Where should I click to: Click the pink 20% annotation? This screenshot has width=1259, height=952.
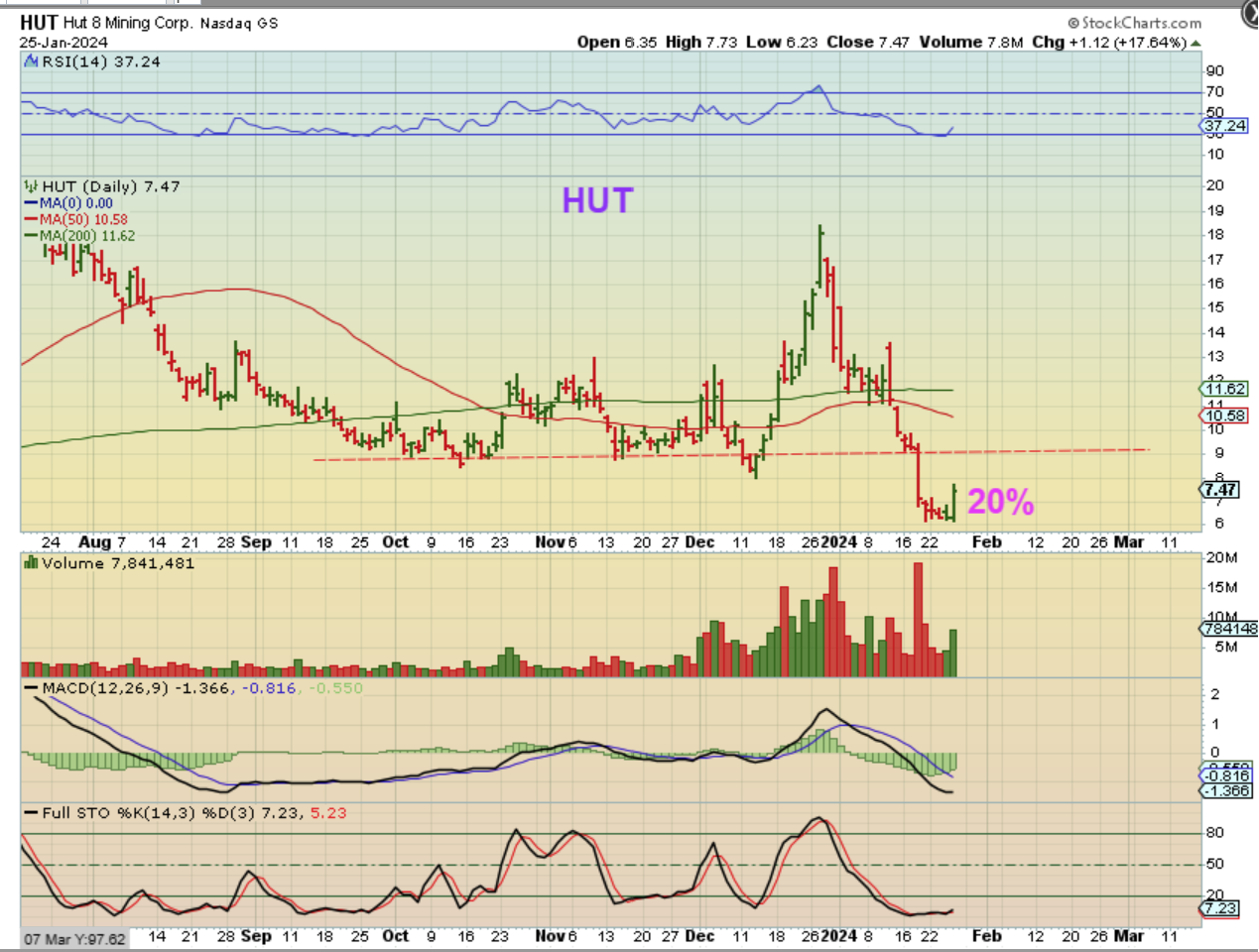[x=1001, y=502]
